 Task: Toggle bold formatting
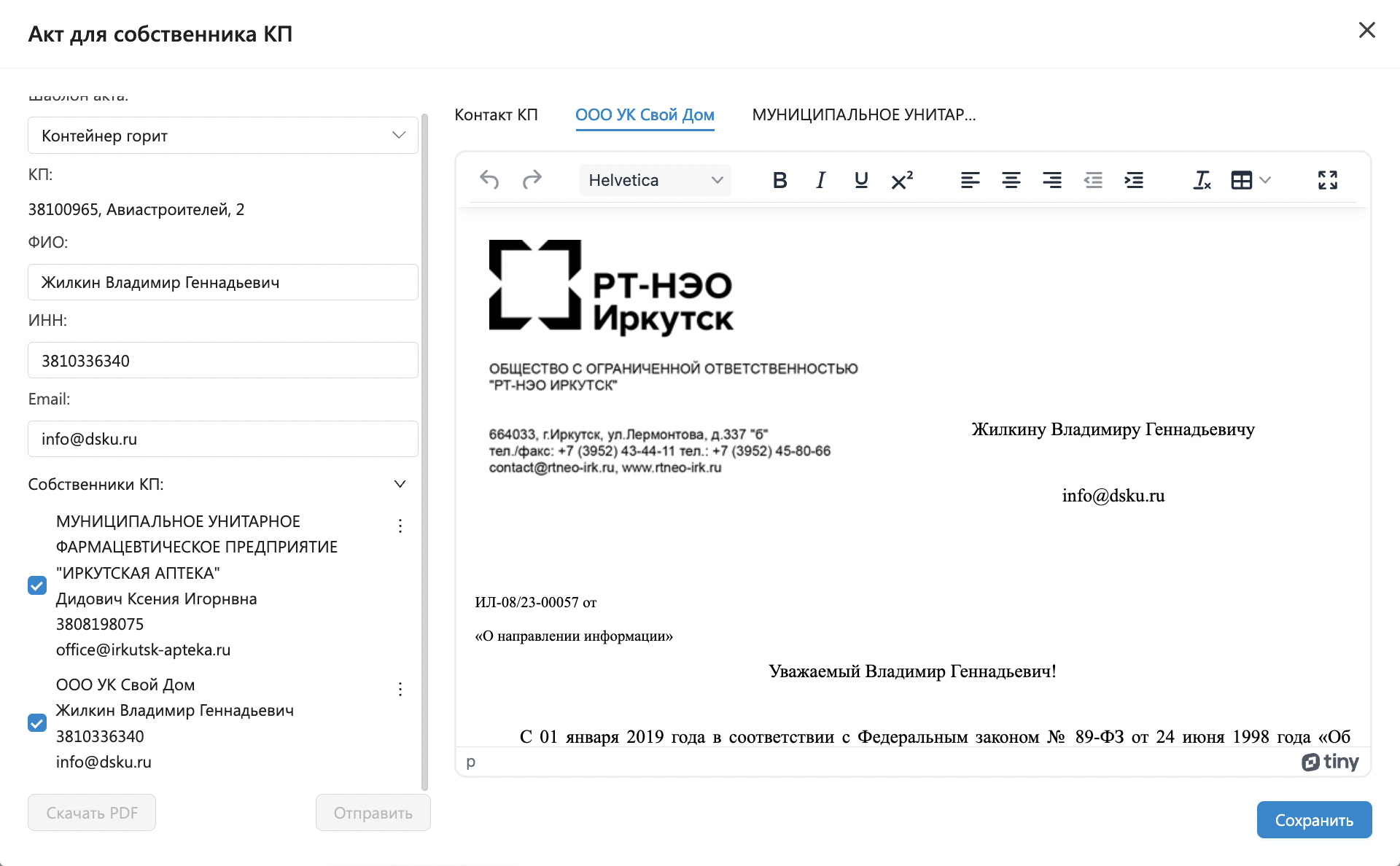pyautogui.click(x=779, y=180)
